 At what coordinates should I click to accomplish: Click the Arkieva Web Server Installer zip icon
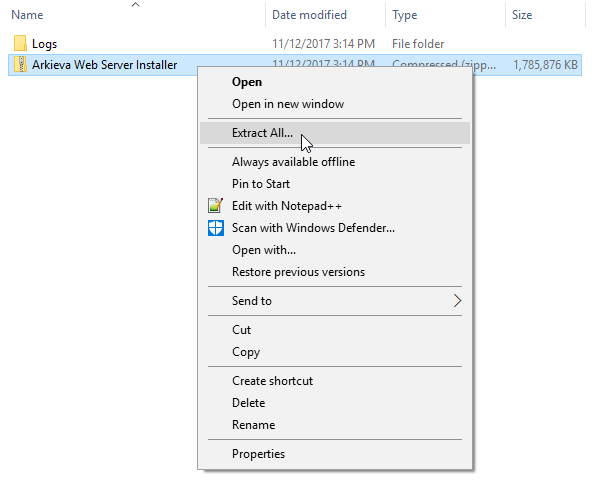pyautogui.click(x=20, y=64)
